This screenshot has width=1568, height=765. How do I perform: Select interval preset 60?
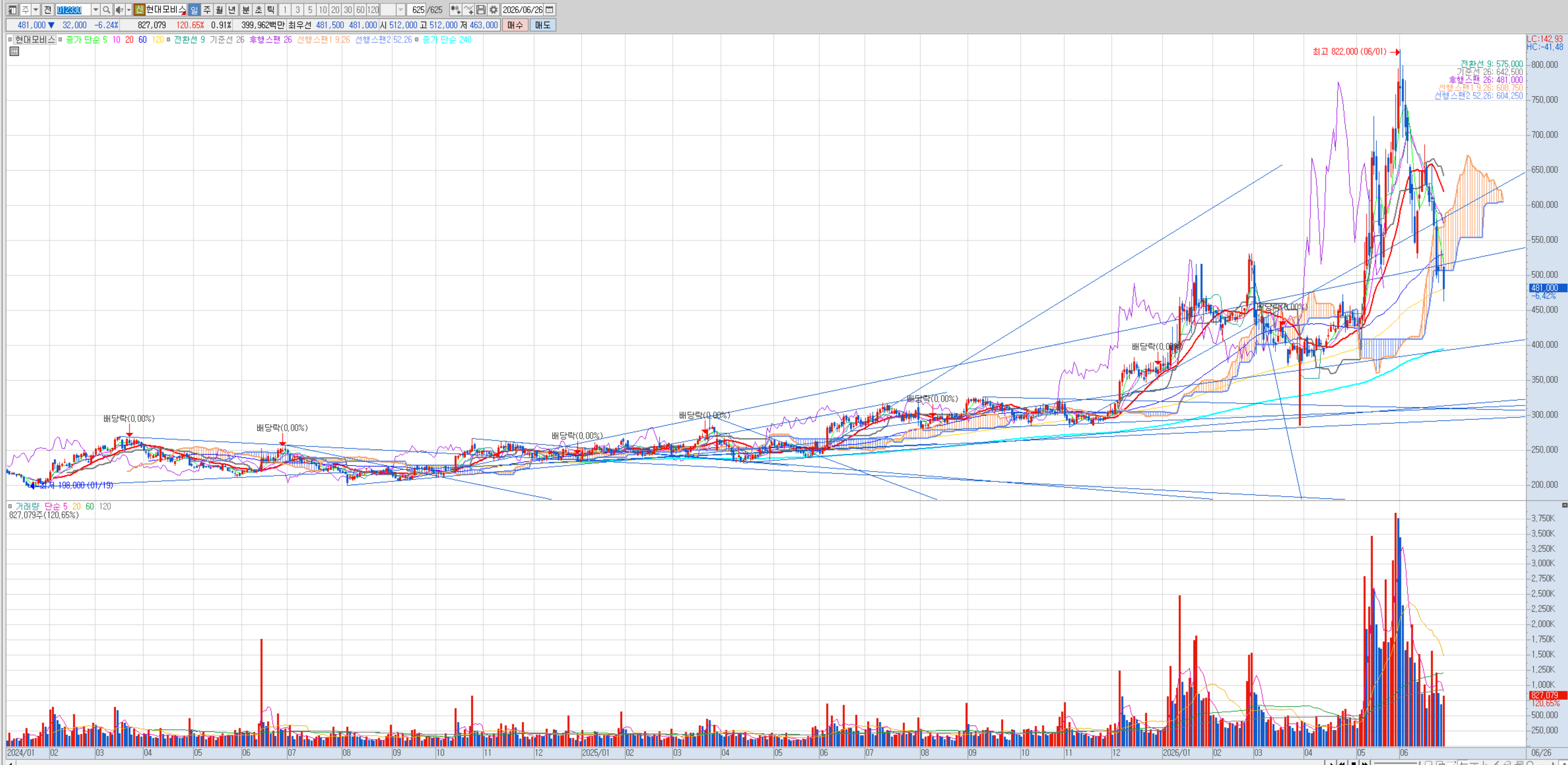pos(360,10)
